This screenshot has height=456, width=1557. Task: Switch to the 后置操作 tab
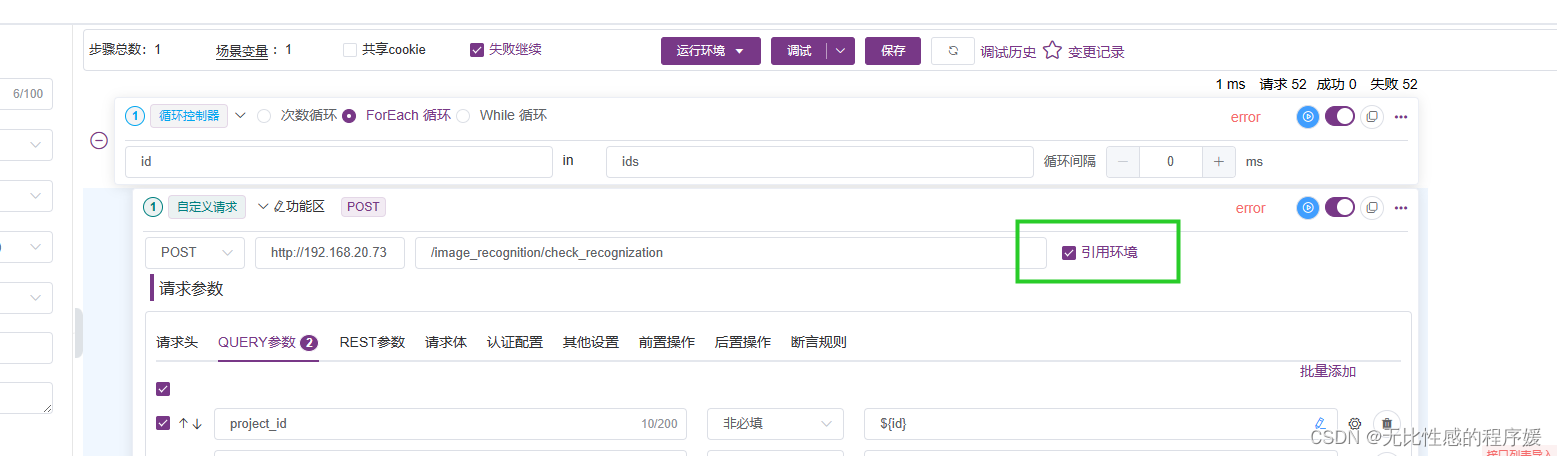pyautogui.click(x=743, y=342)
